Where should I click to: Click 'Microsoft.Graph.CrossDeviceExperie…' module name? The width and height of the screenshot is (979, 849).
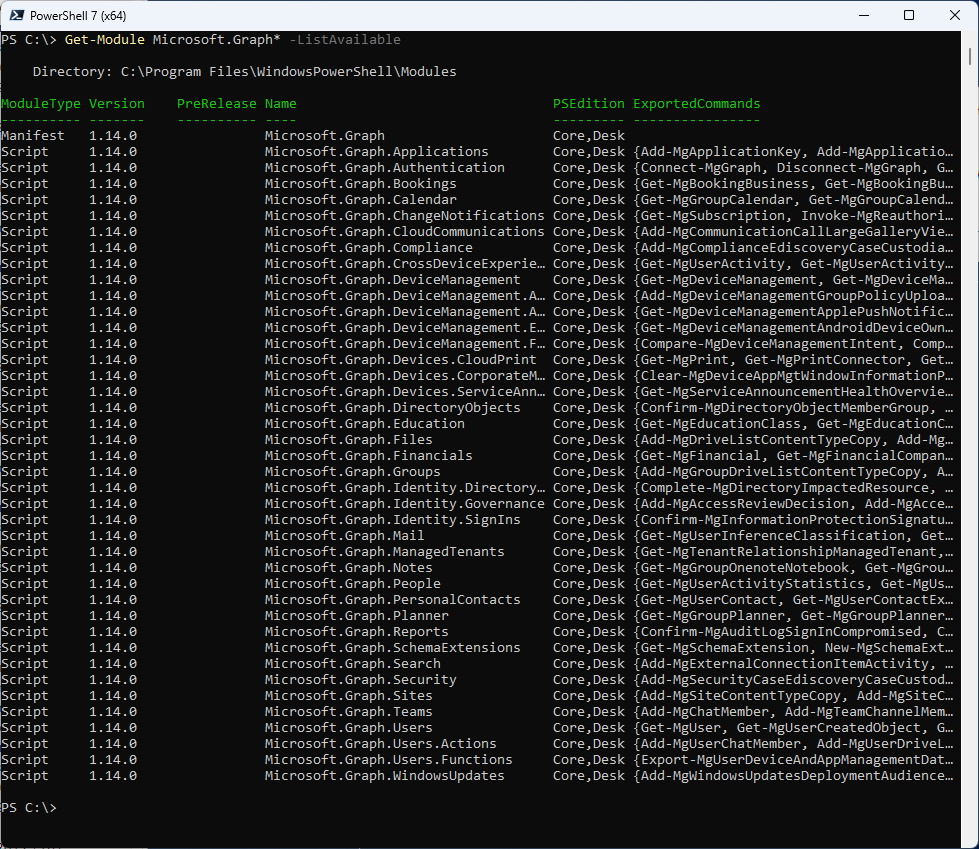(405, 264)
